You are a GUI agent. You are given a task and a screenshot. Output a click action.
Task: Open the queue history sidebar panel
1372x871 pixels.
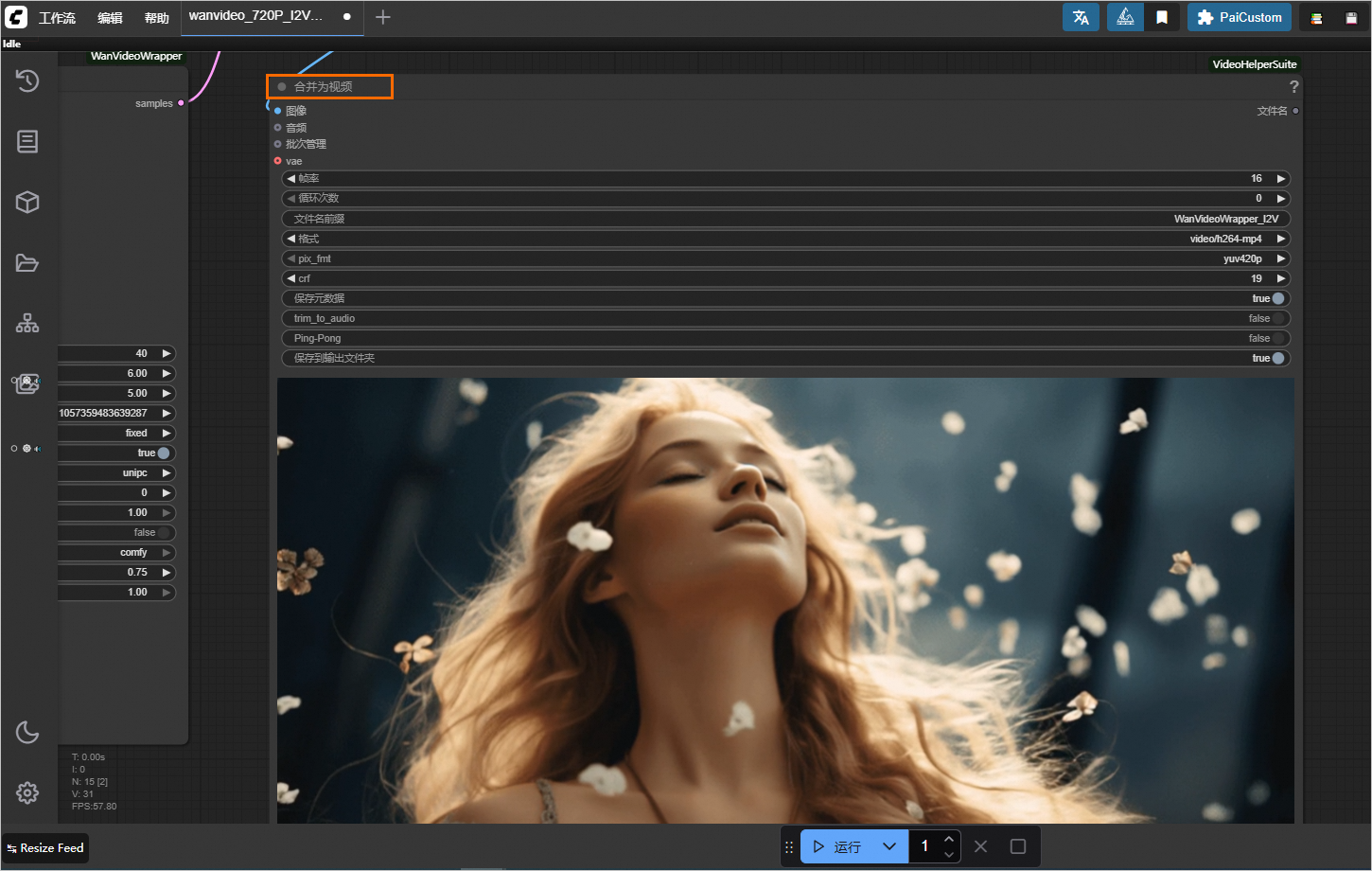[27, 81]
